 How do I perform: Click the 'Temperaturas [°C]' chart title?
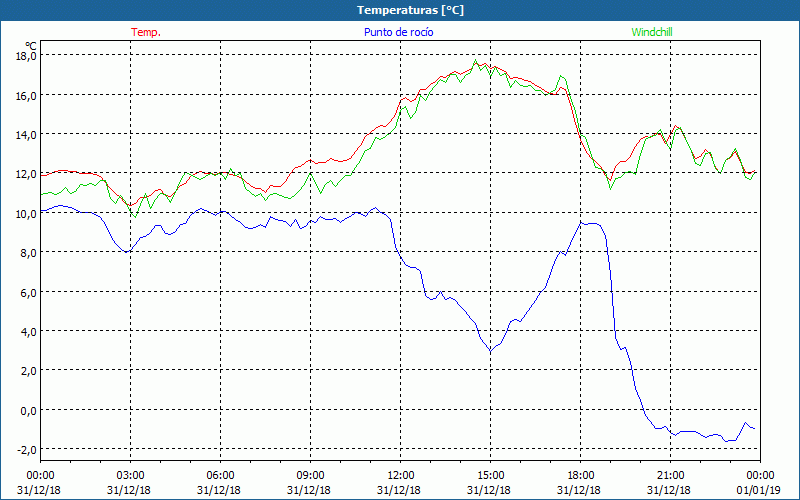[x=410, y=10]
